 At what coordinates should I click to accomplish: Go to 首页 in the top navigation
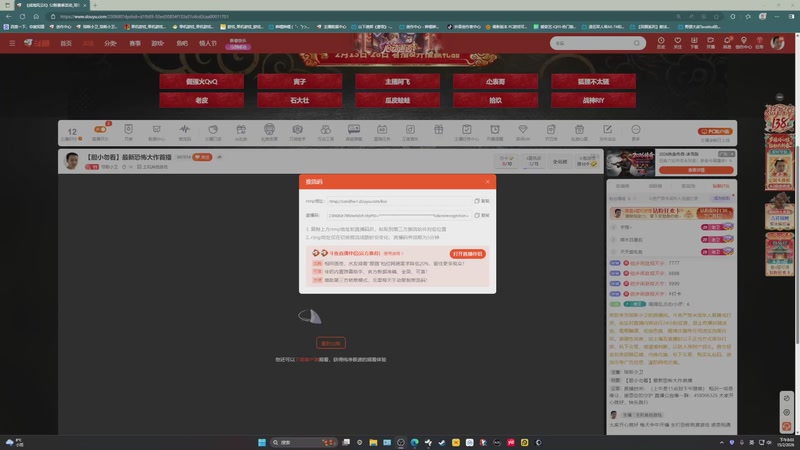click(x=66, y=43)
